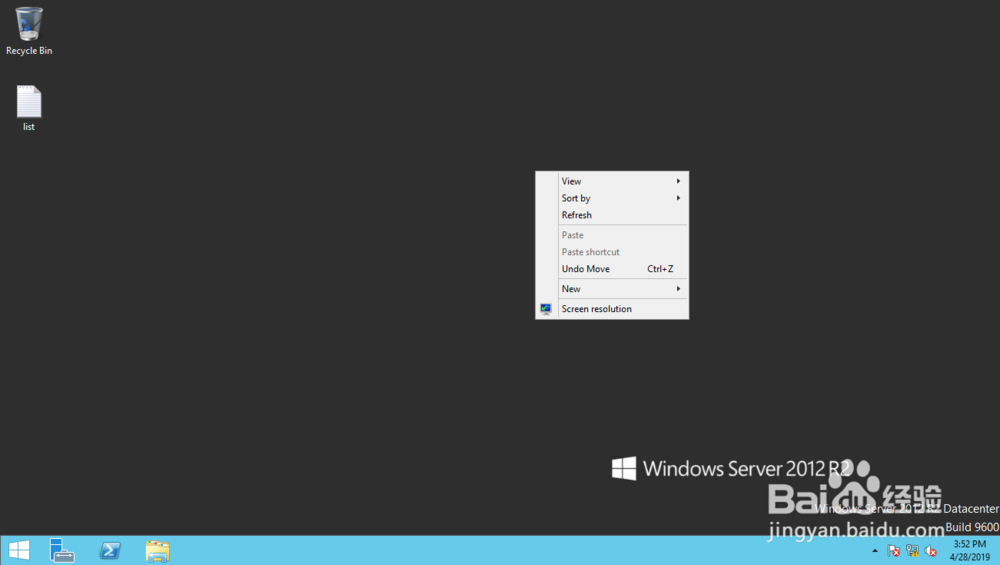Choose Refresh in the context menu
This screenshot has width=1000, height=565.
pos(612,215)
